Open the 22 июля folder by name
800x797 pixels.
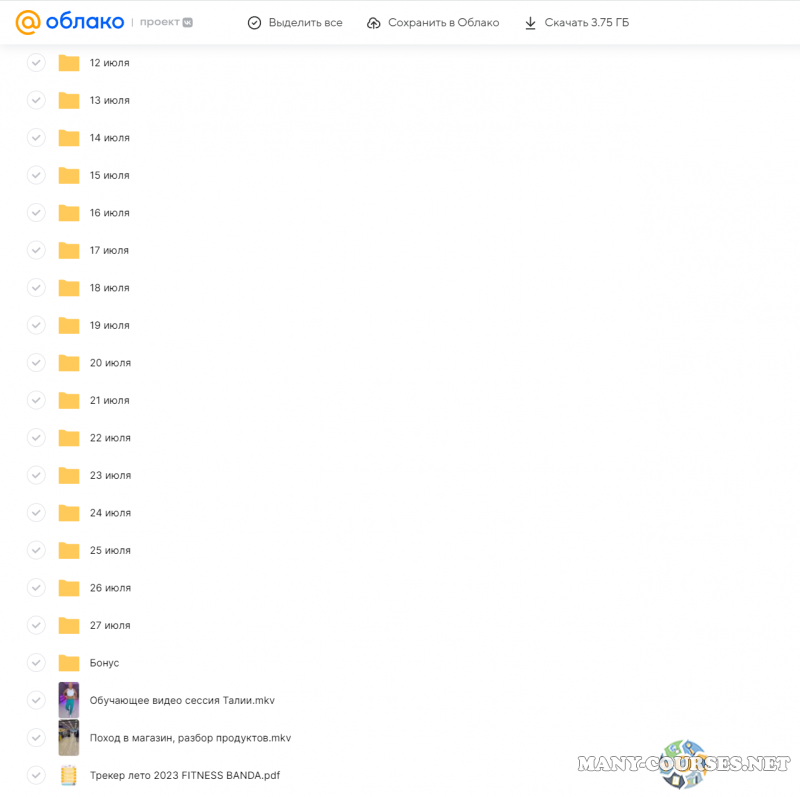(109, 438)
